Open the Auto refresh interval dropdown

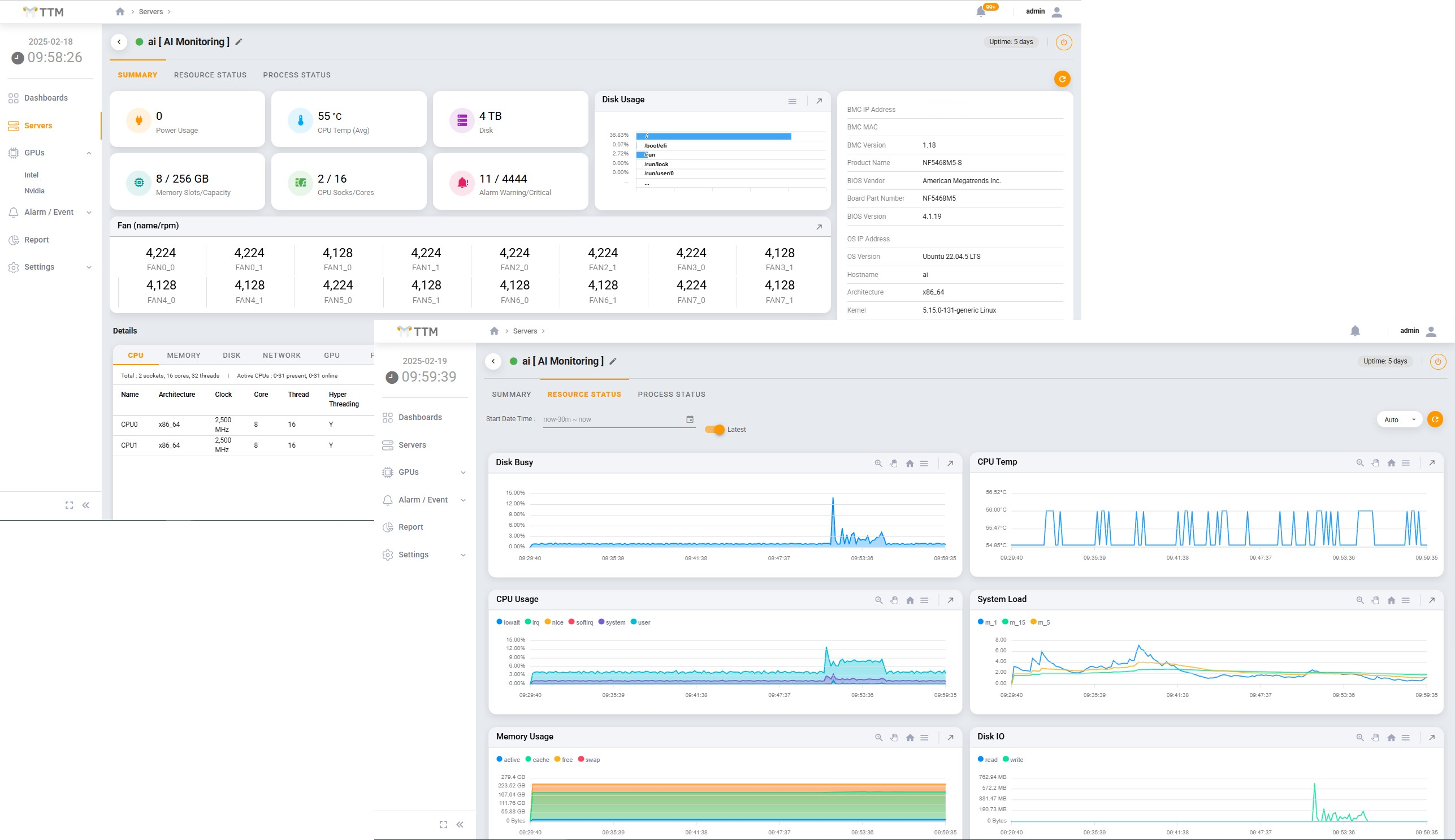(1400, 420)
